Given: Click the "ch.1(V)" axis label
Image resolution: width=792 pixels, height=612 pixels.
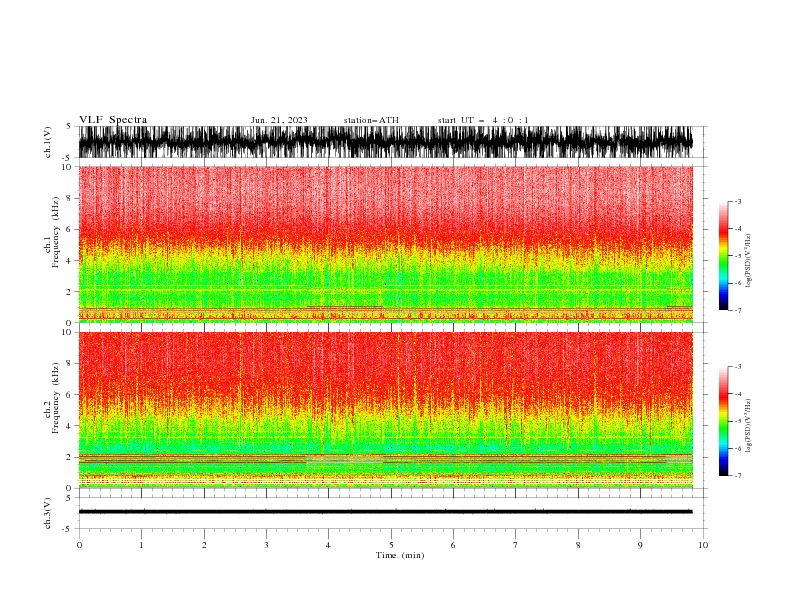Looking at the screenshot, I should (48, 142).
